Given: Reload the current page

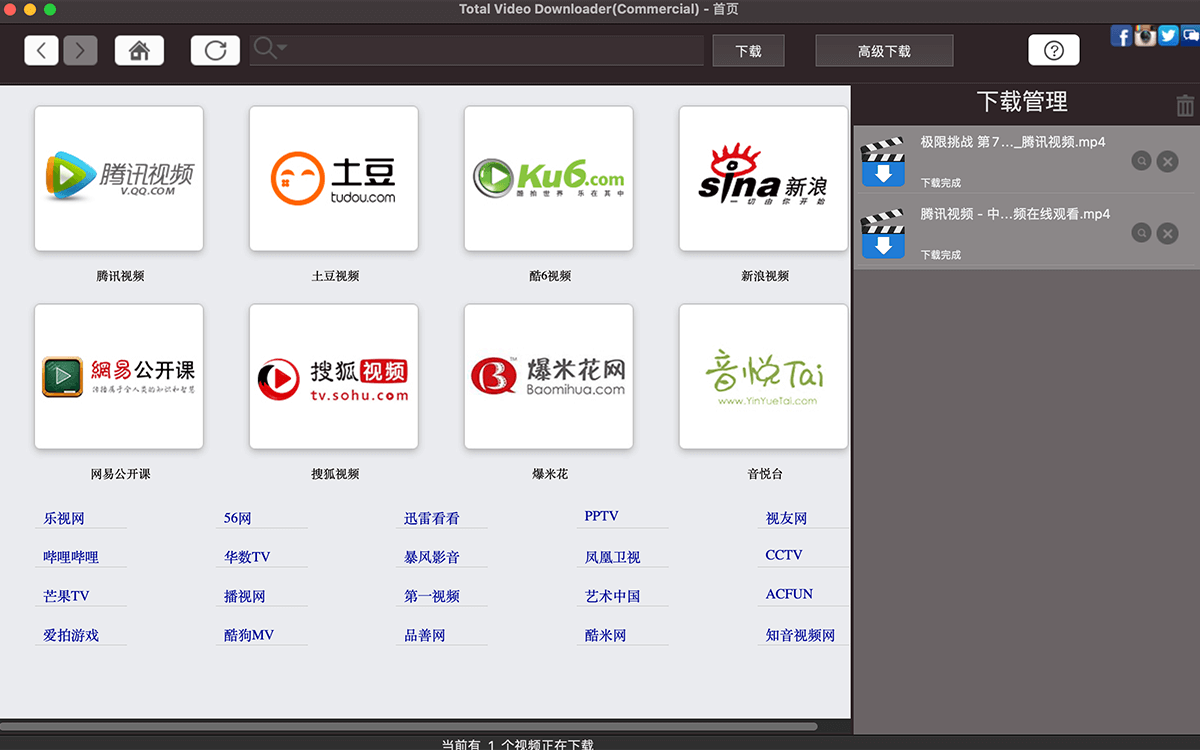Looking at the screenshot, I should [x=215, y=50].
